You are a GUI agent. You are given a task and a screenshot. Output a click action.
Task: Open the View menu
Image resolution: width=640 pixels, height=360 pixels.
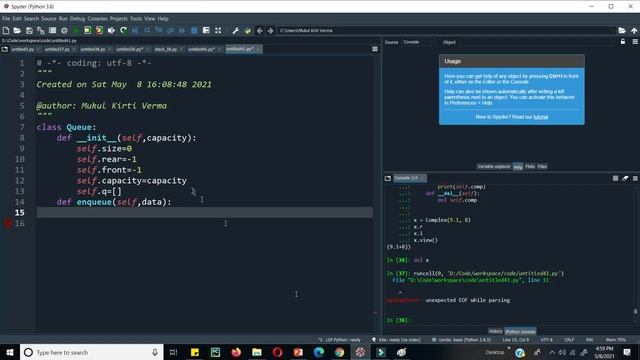coord(150,19)
